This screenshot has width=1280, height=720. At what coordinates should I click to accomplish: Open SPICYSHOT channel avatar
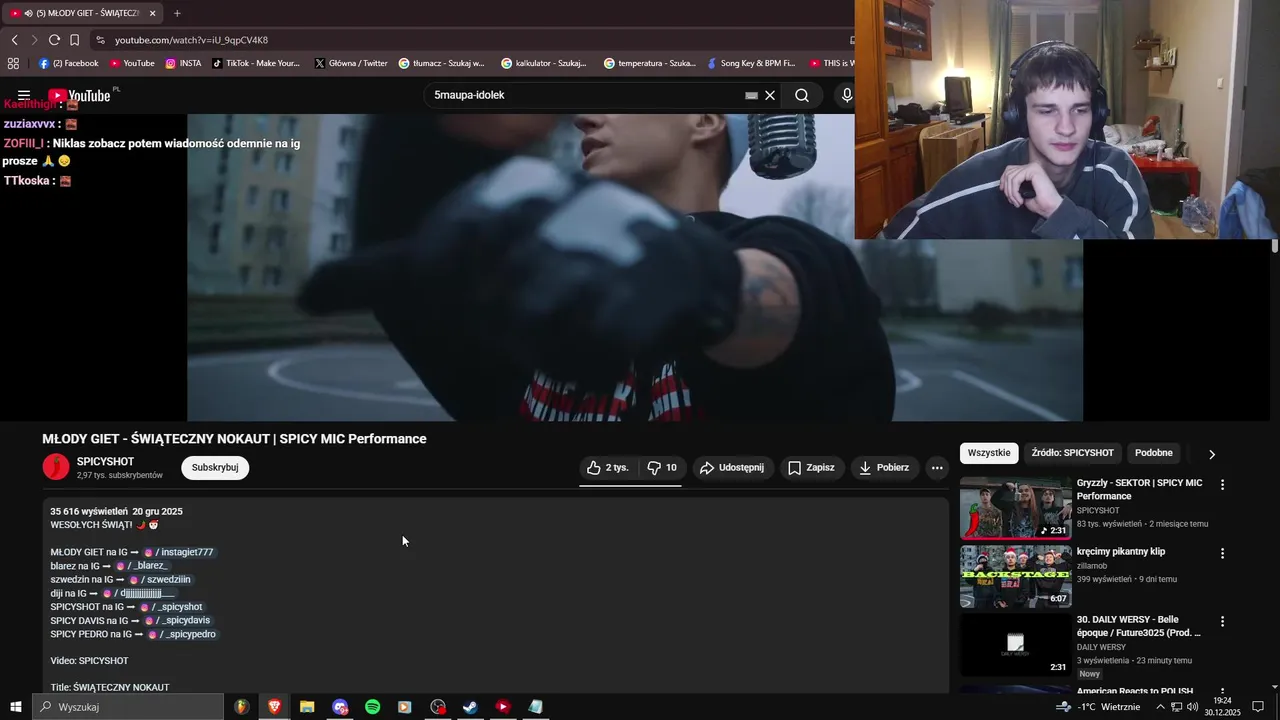[x=56, y=467]
